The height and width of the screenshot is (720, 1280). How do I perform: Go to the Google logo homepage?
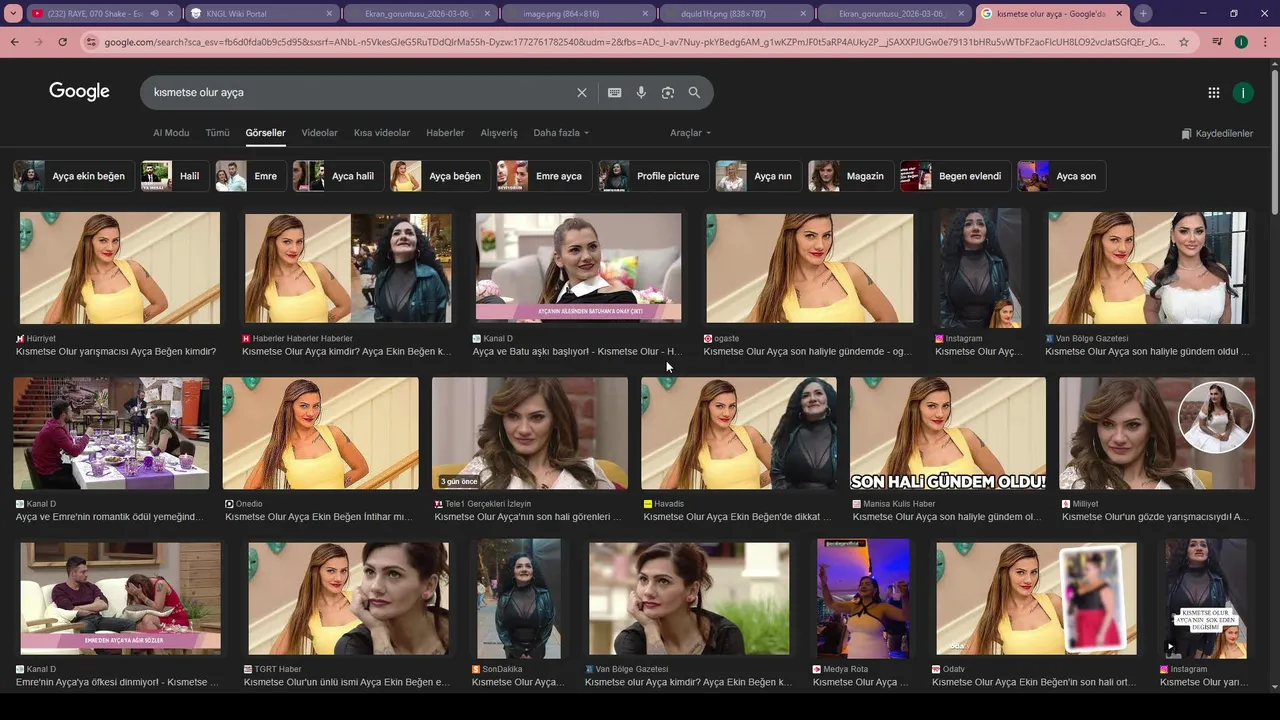coord(79,92)
